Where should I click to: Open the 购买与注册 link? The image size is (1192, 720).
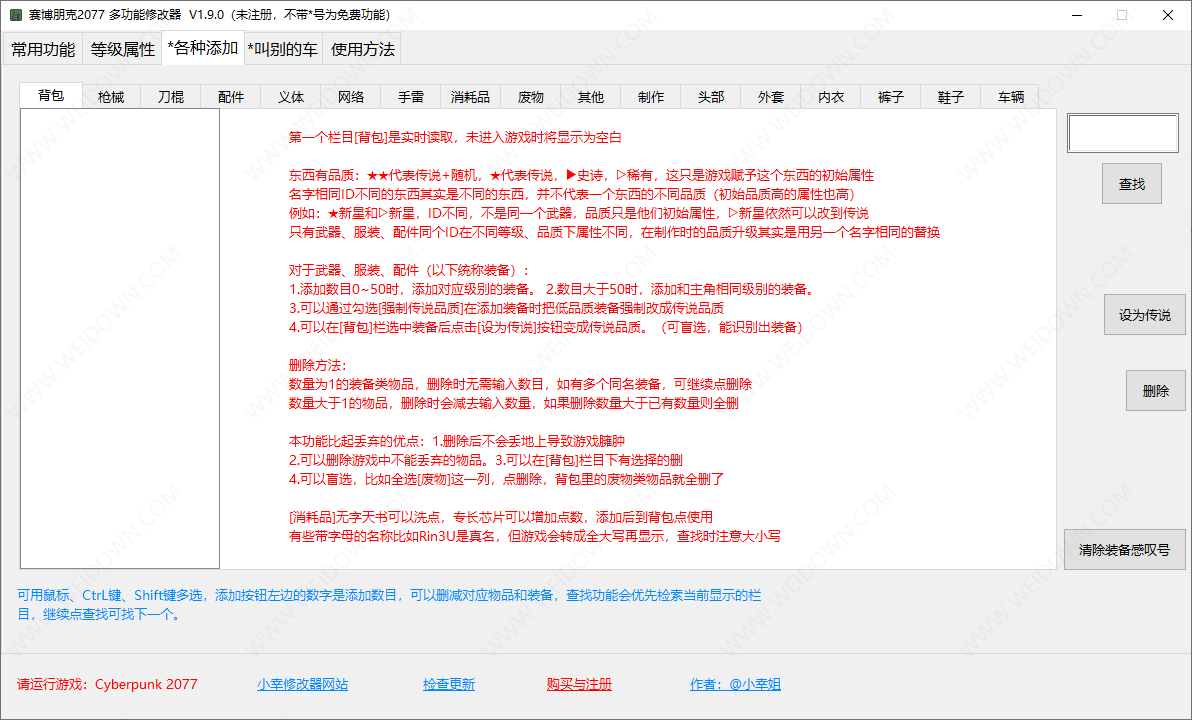(579, 685)
